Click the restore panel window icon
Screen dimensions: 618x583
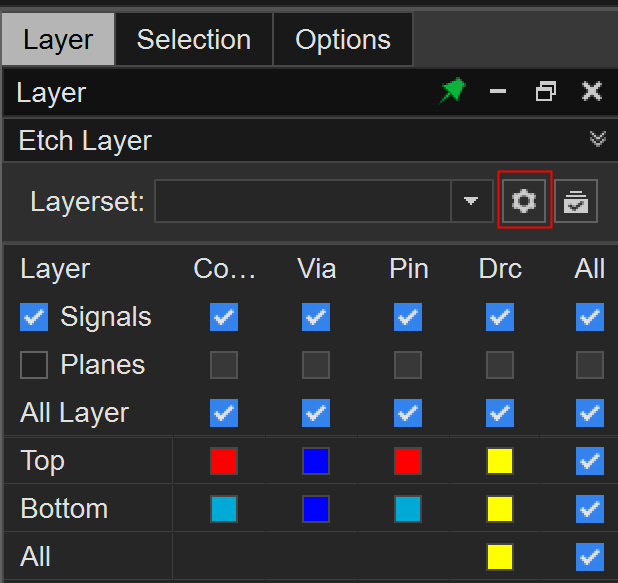click(545, 92)
